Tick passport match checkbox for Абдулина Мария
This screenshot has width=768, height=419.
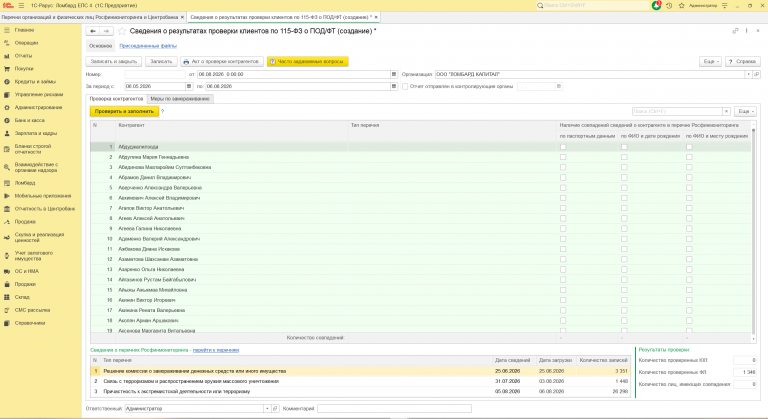[563, 157]
